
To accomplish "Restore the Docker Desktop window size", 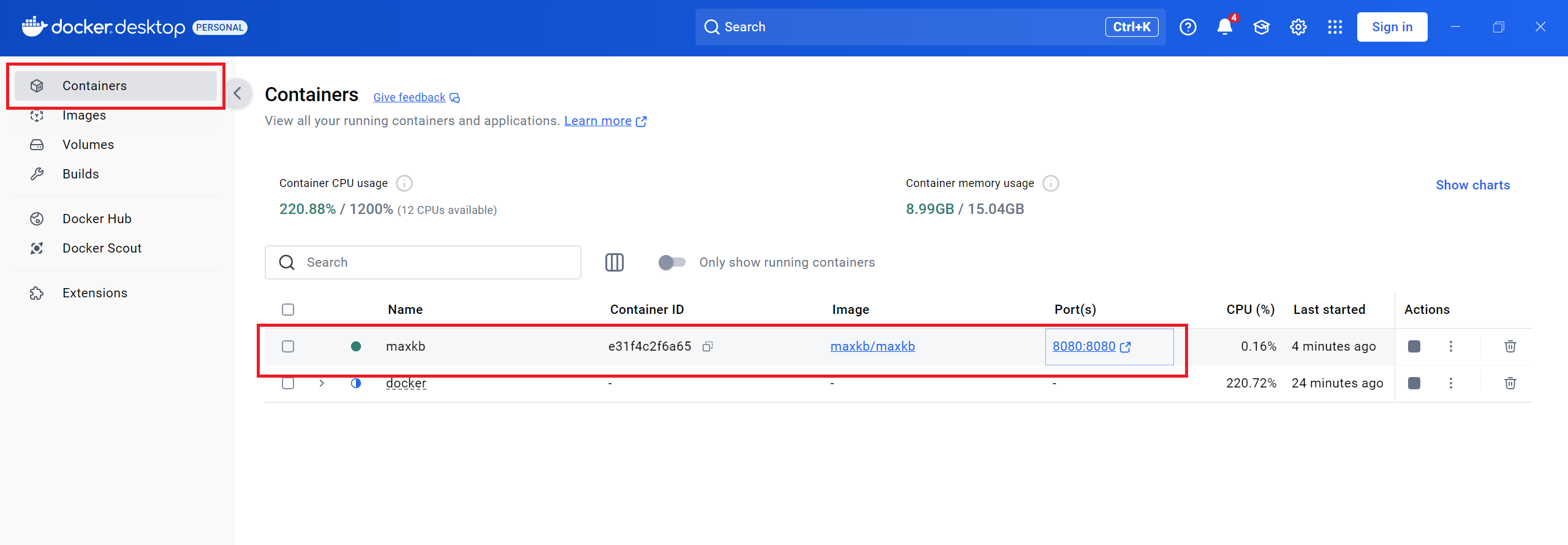I will tap(1498, 27).
